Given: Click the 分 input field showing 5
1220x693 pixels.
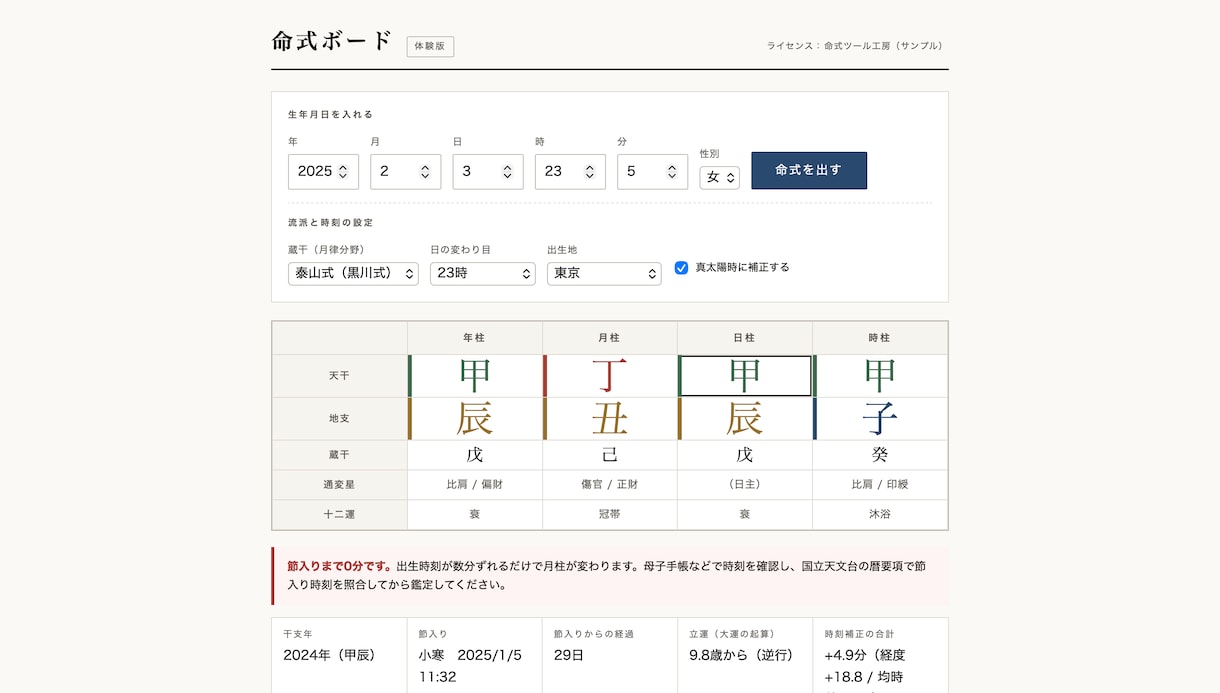Looking at the screenshot, I should click(x=652, y=171).
